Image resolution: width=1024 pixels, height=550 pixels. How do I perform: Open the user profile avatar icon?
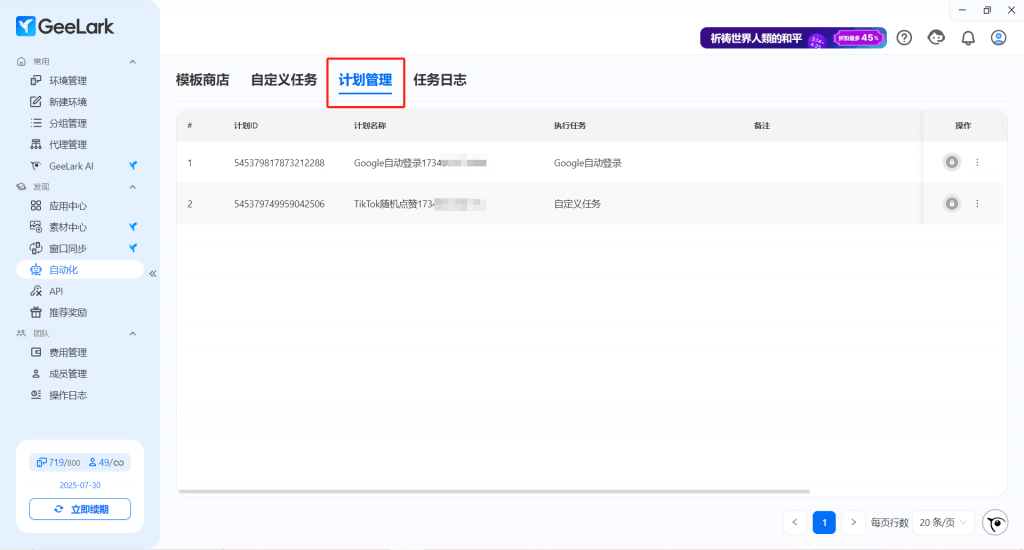click(998, 38)
